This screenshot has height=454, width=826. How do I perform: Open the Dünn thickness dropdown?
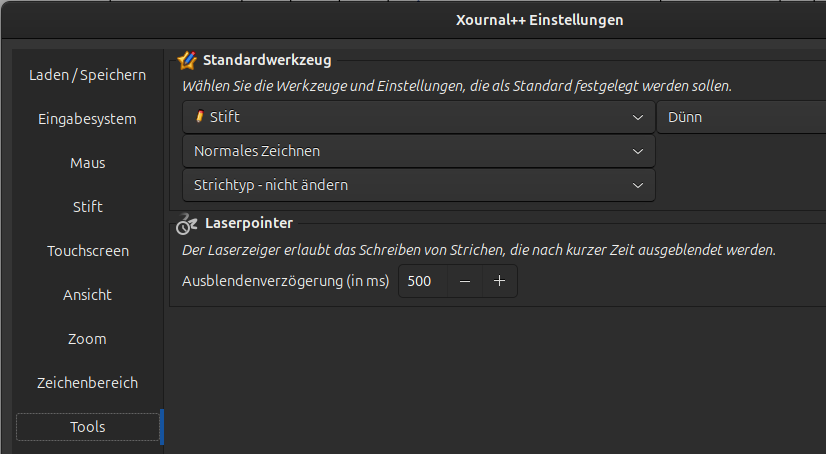point(740,117)
